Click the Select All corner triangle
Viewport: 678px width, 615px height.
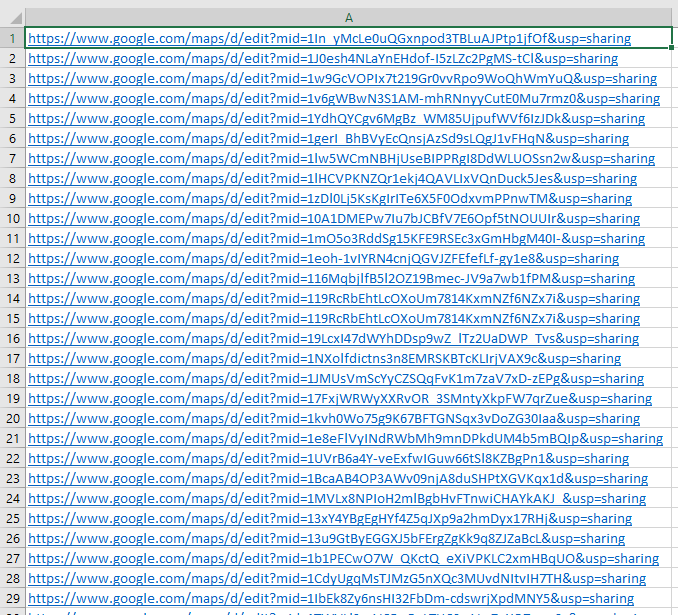12,17
